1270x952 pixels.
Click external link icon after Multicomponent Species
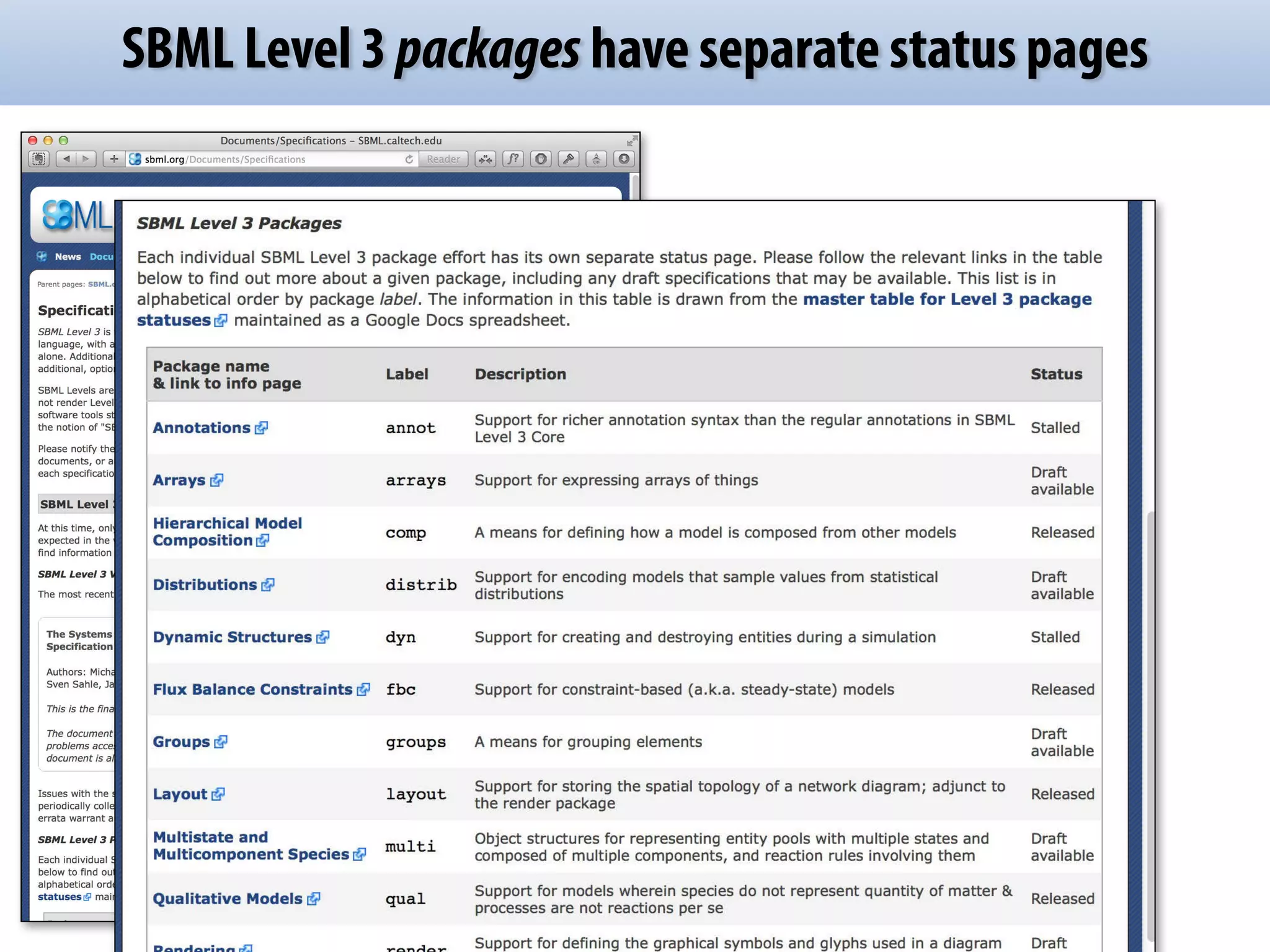pyautogui.click(x=360, y=855)
